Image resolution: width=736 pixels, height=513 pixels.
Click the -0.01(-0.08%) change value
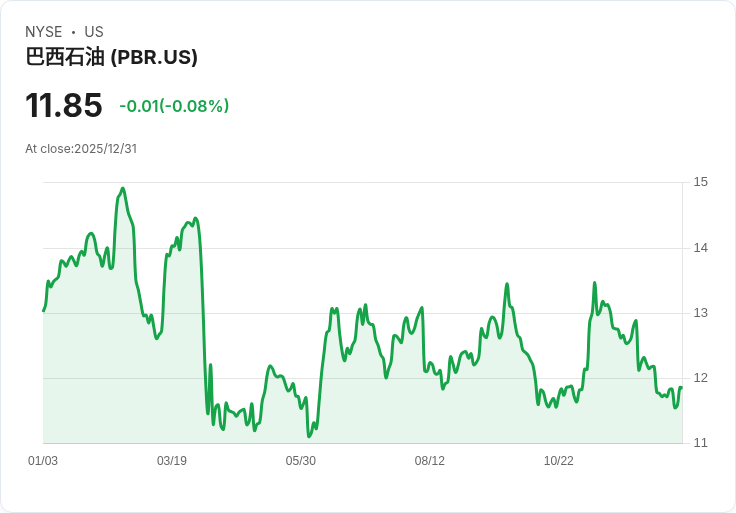[x=174, y=106]
